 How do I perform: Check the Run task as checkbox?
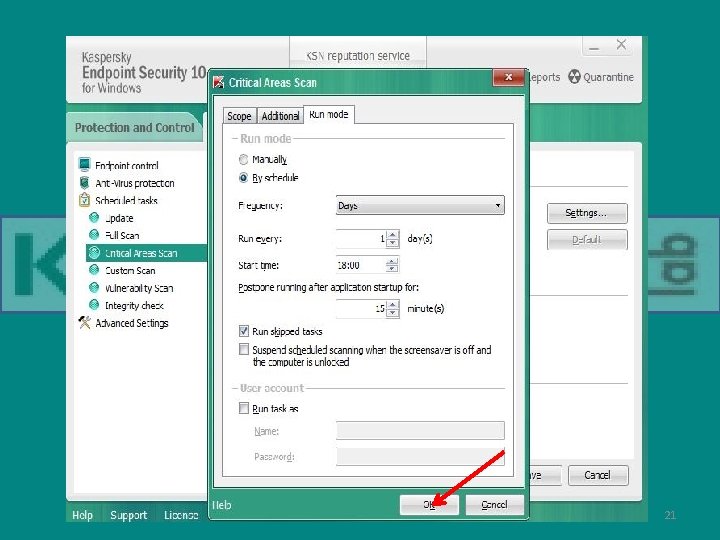[244, 408]
